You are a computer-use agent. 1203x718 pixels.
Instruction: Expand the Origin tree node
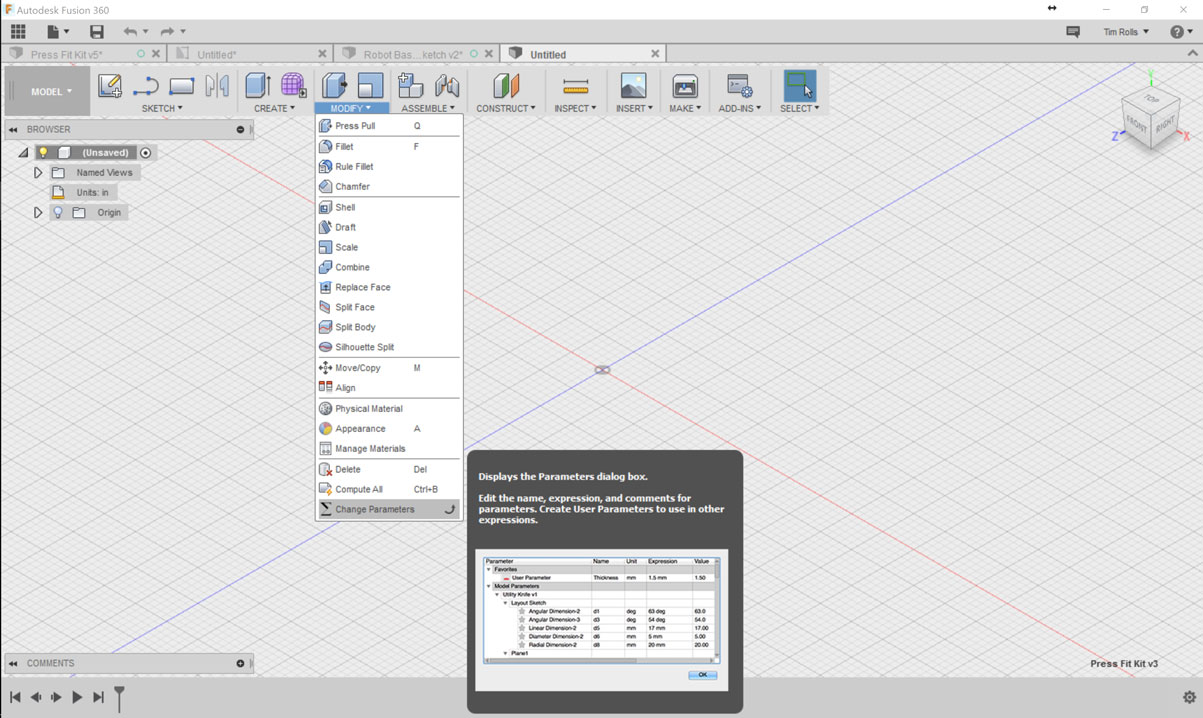click(38, 213)
